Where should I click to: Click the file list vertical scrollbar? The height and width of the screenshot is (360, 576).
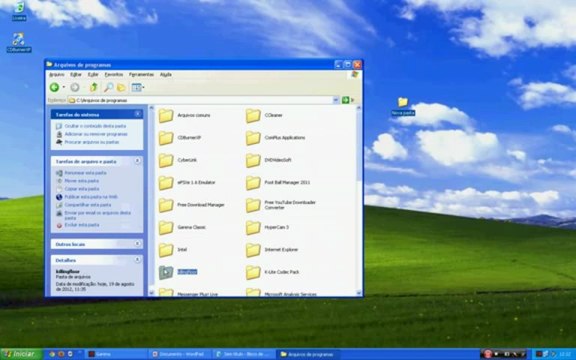[x=359, y=201]
